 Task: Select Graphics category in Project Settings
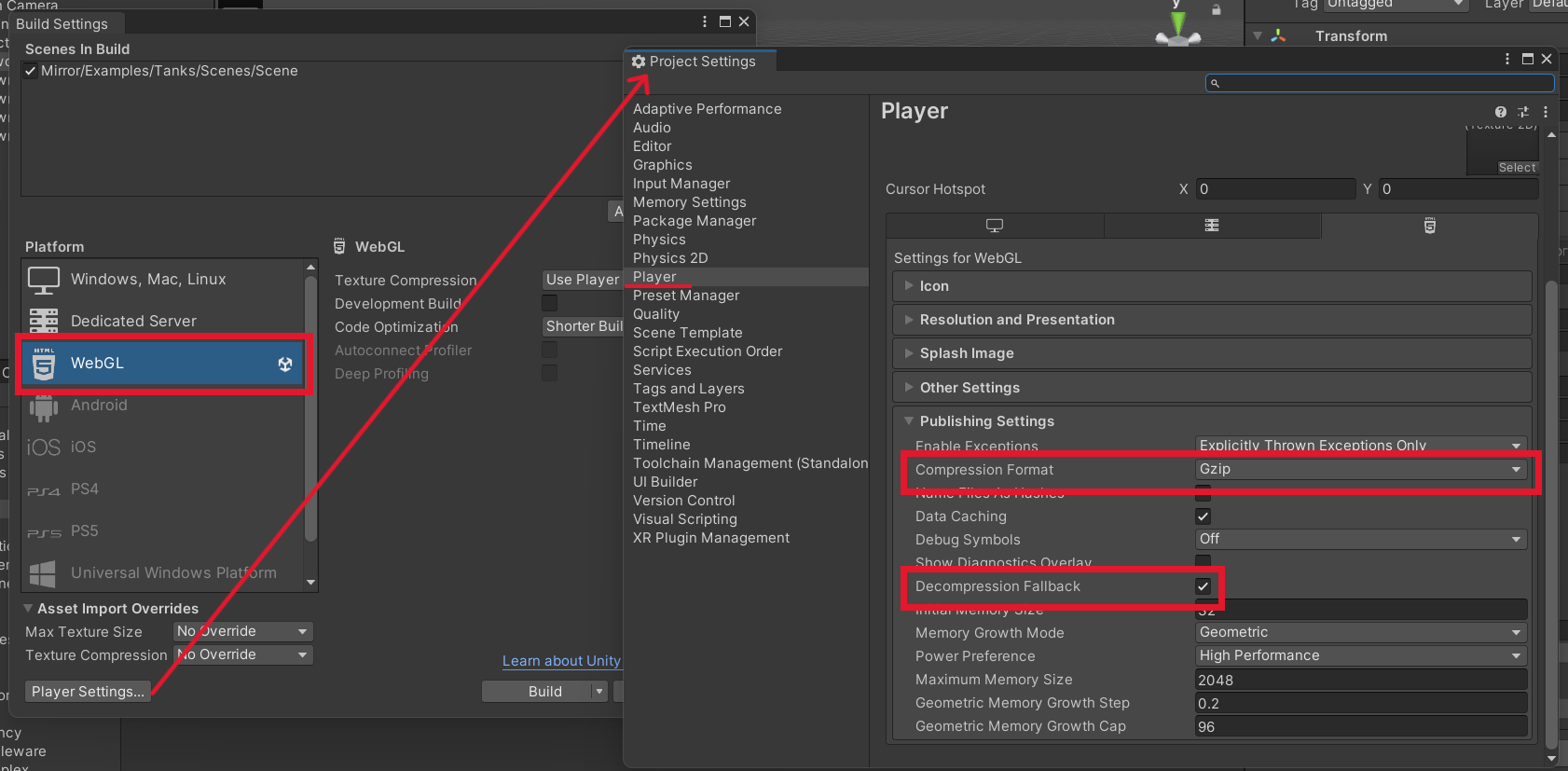pyautogui.click(x=662, y=165)
